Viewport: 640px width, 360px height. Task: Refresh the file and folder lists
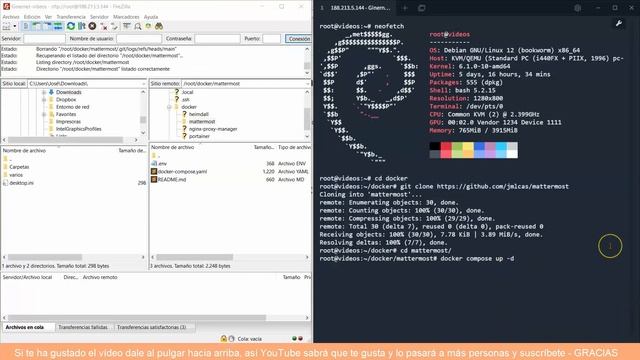click(x=71, y=27)
